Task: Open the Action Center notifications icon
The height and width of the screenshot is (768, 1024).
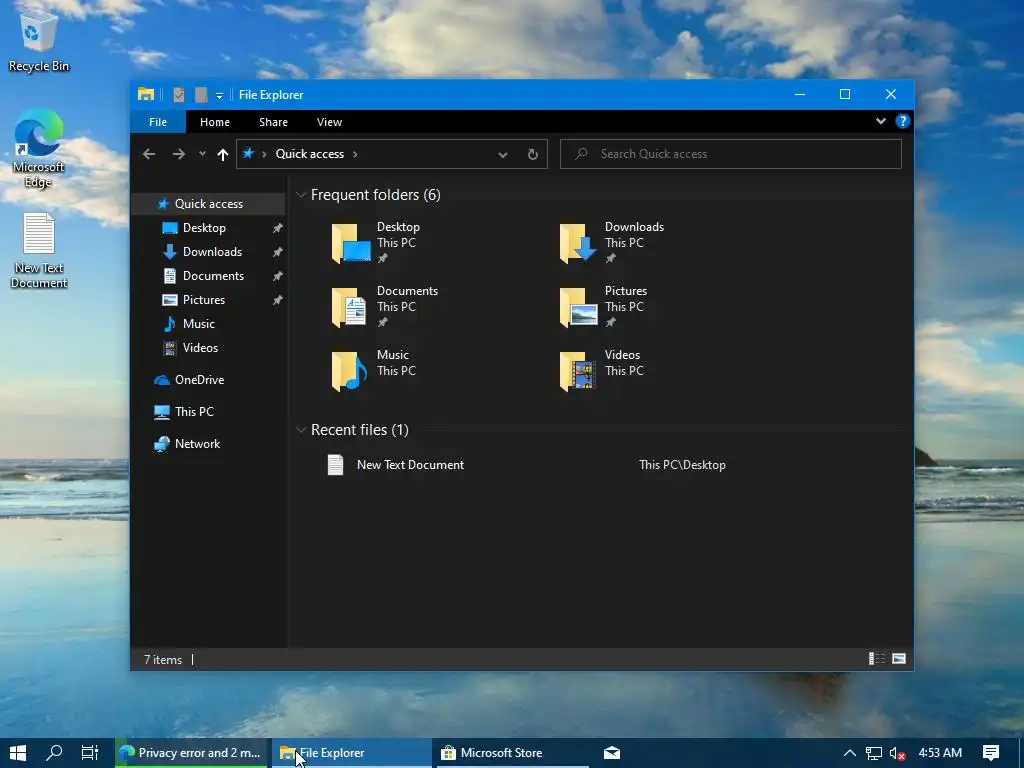Action: (991, 753)
